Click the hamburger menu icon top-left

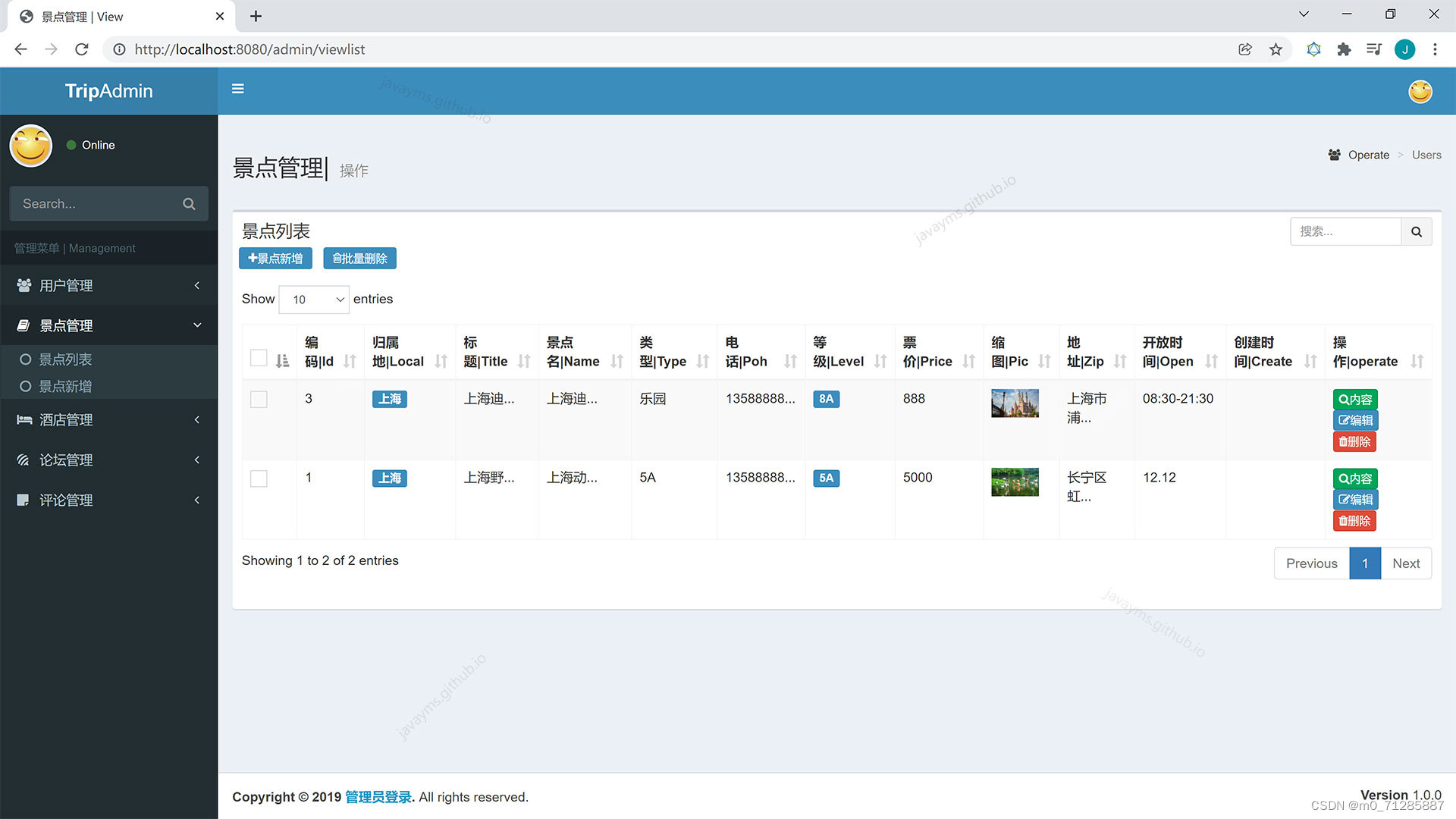pyautogui.click(x=238, y=89)
